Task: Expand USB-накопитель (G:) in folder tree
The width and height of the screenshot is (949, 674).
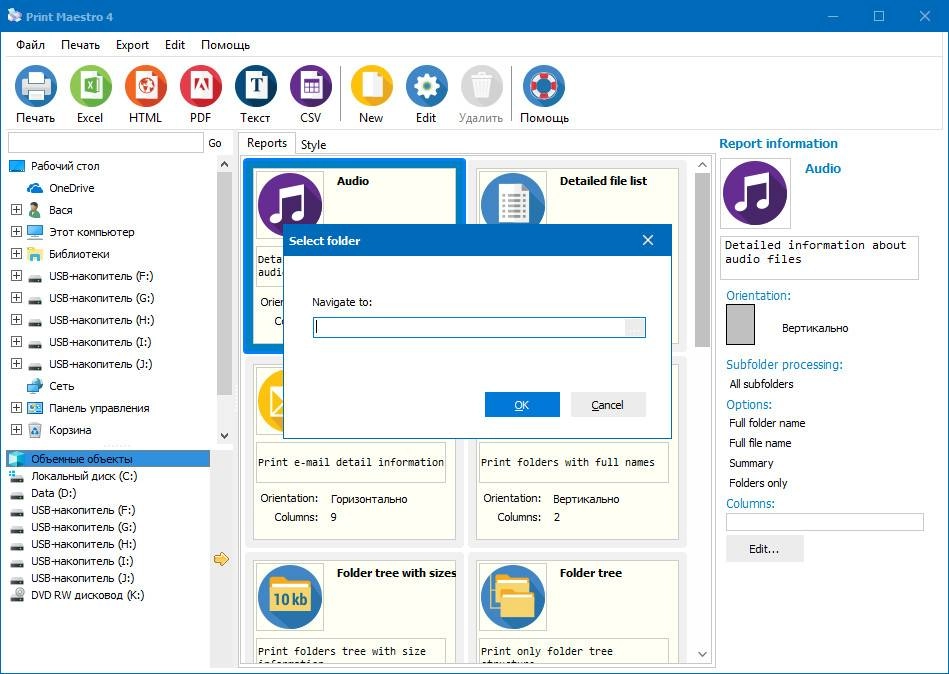Action: [16, 298]
